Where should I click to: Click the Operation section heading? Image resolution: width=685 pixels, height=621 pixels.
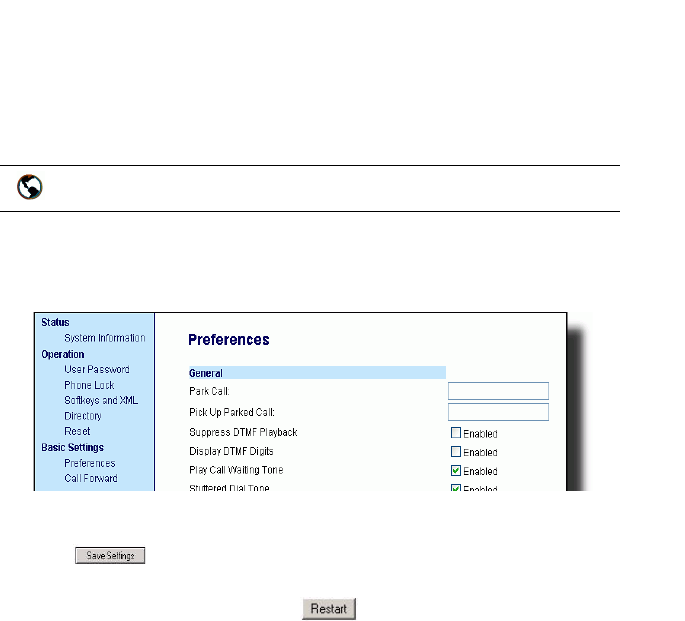(x=62, y=354)
